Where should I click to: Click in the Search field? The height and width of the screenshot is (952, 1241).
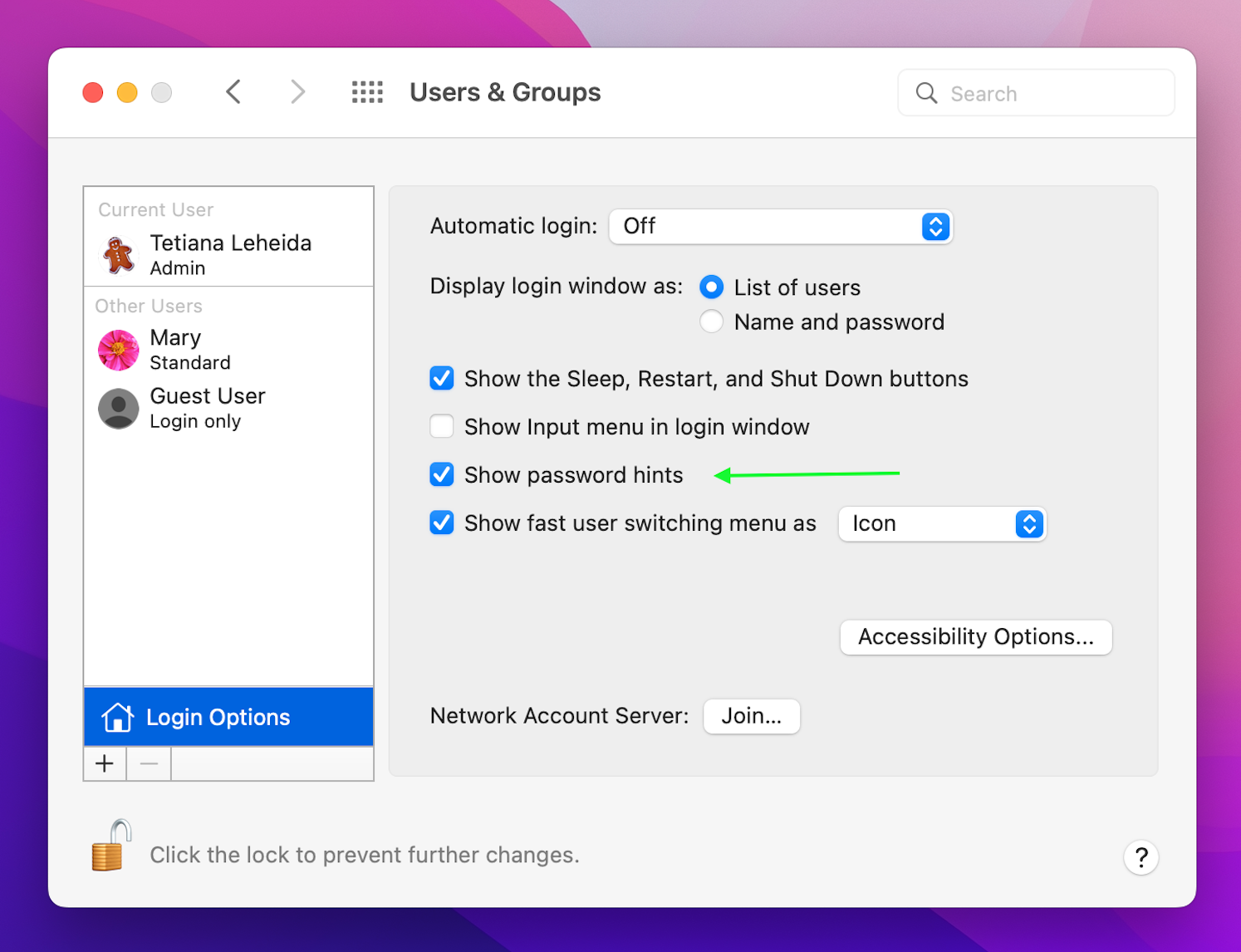coord(1036,93)
